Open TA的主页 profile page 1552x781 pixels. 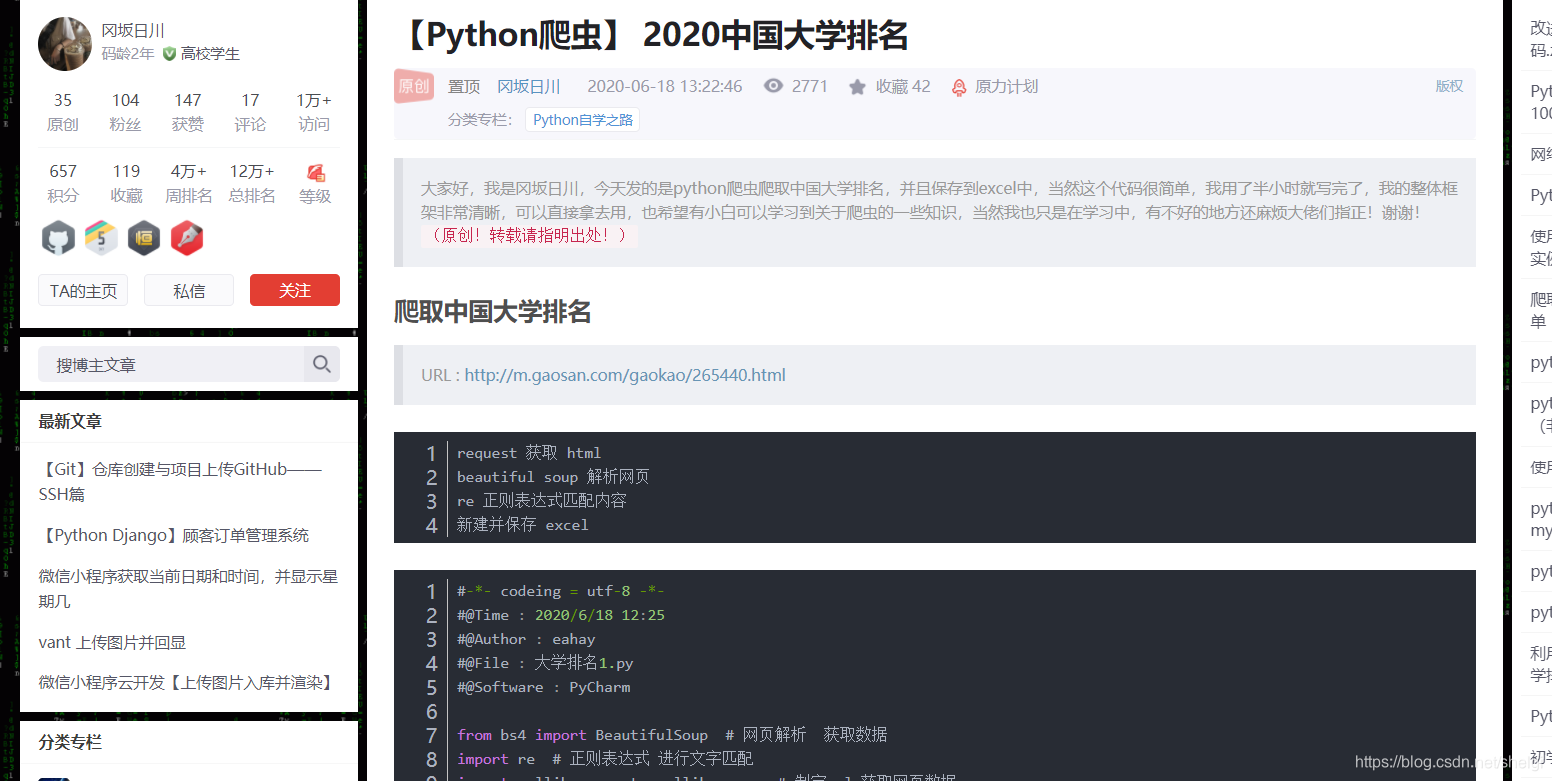83,290
